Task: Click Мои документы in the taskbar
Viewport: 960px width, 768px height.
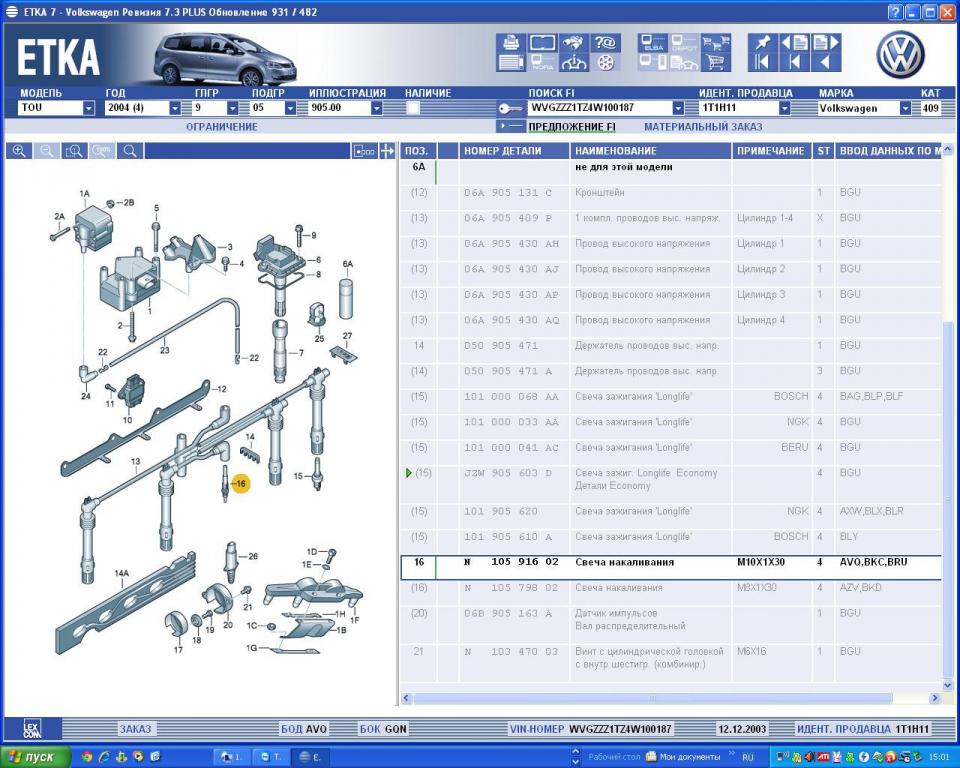Action: (683, 757)
